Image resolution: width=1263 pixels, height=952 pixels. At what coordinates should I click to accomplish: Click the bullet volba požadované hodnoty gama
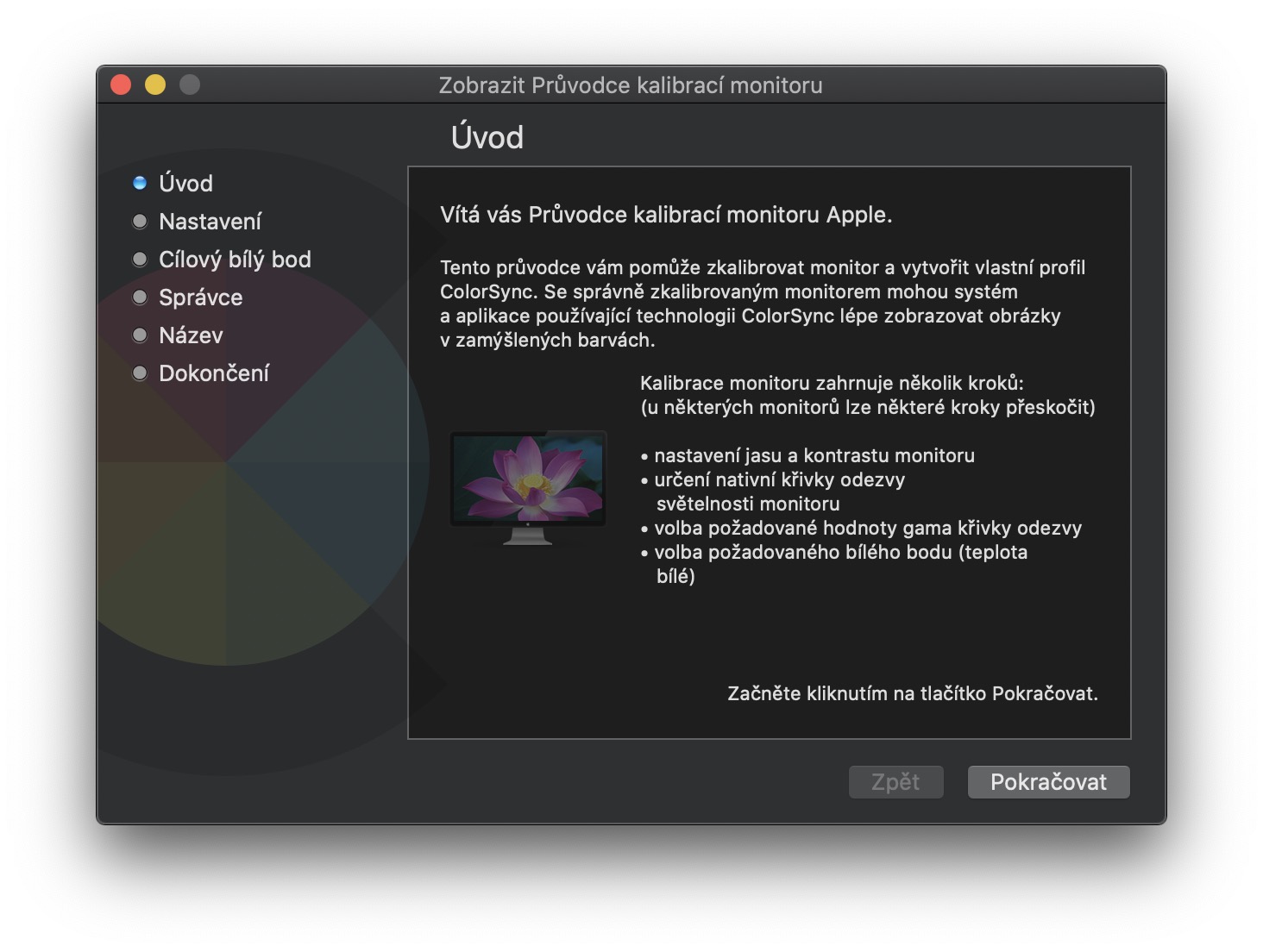(x=861, y=528)
